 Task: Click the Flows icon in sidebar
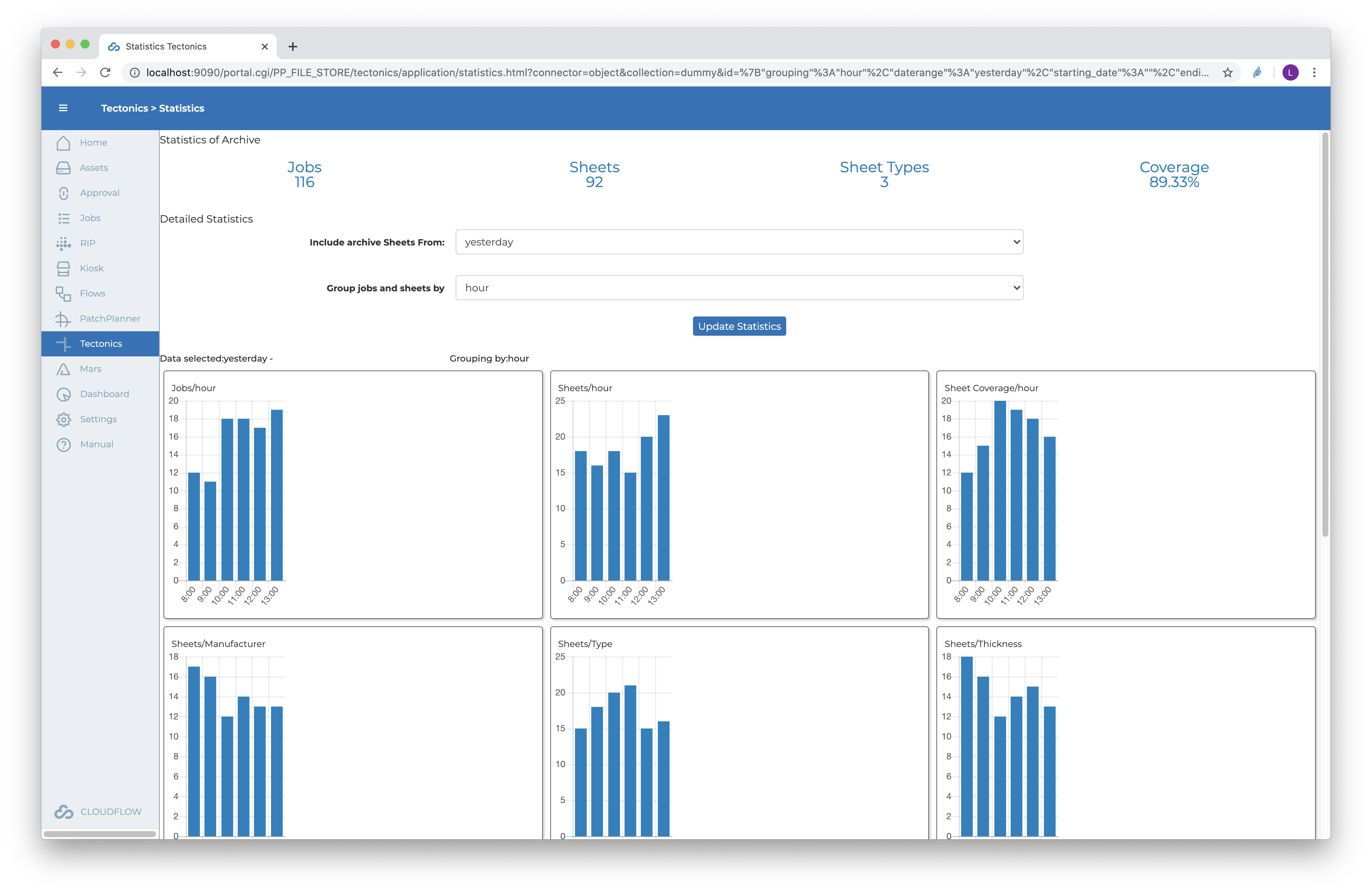pyautogui.click(x=63, y=294)
